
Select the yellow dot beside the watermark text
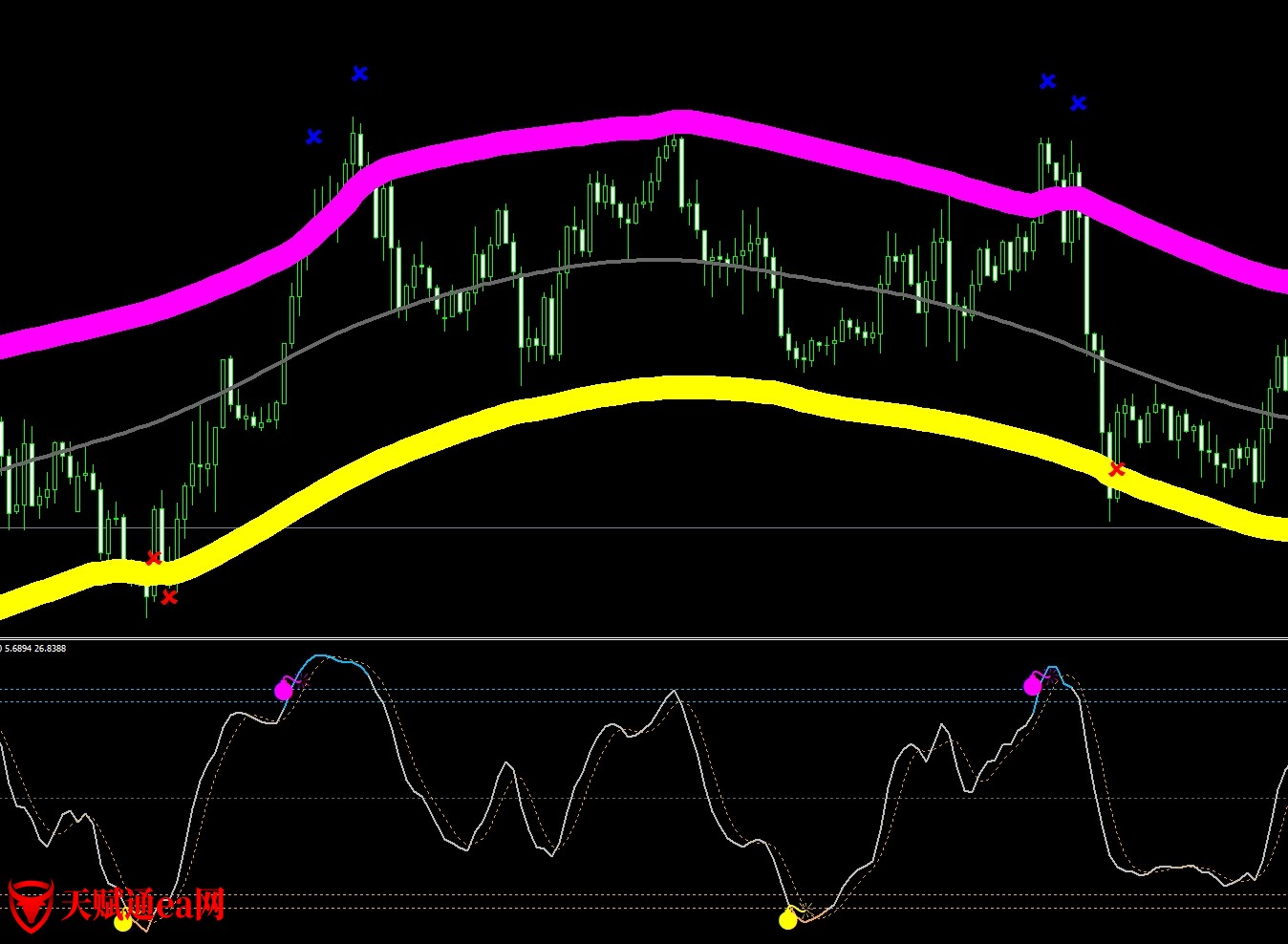tap(122, 922)
